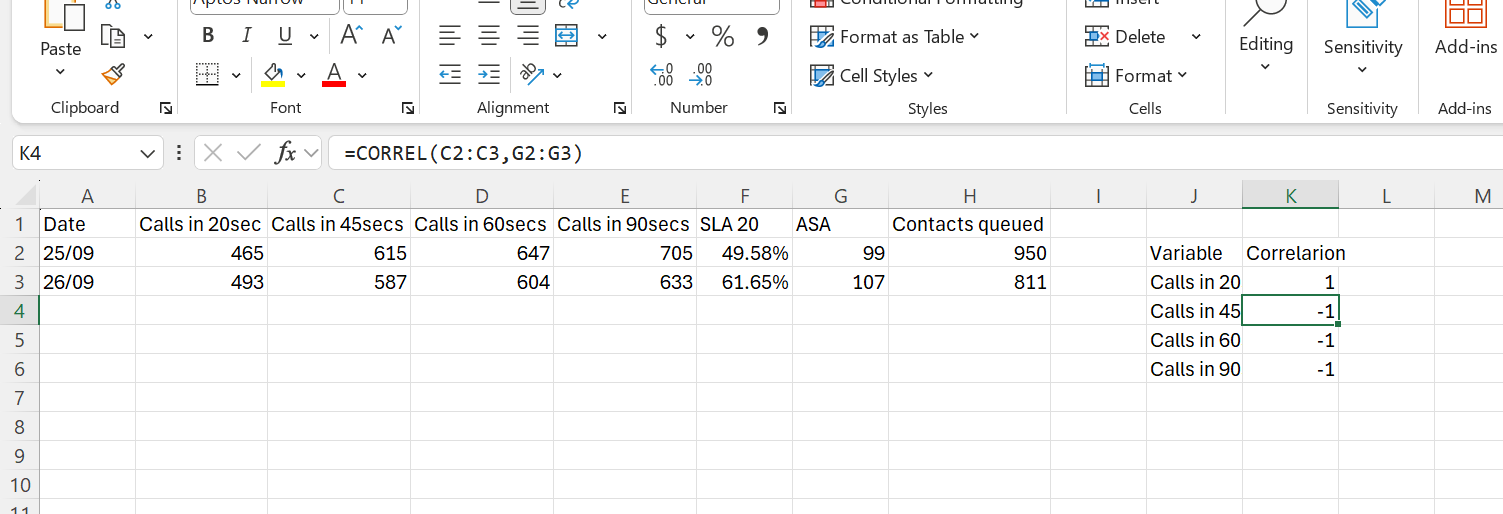Align text to the right

pyautogui.click(x=527, y=37)
